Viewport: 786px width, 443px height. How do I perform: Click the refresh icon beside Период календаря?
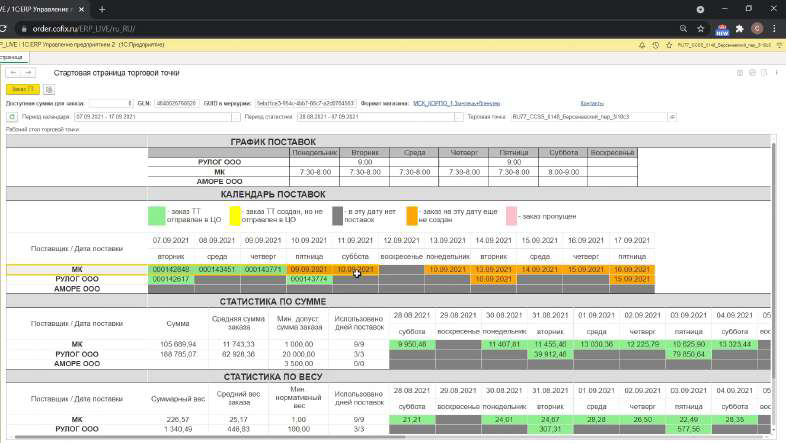12,117
